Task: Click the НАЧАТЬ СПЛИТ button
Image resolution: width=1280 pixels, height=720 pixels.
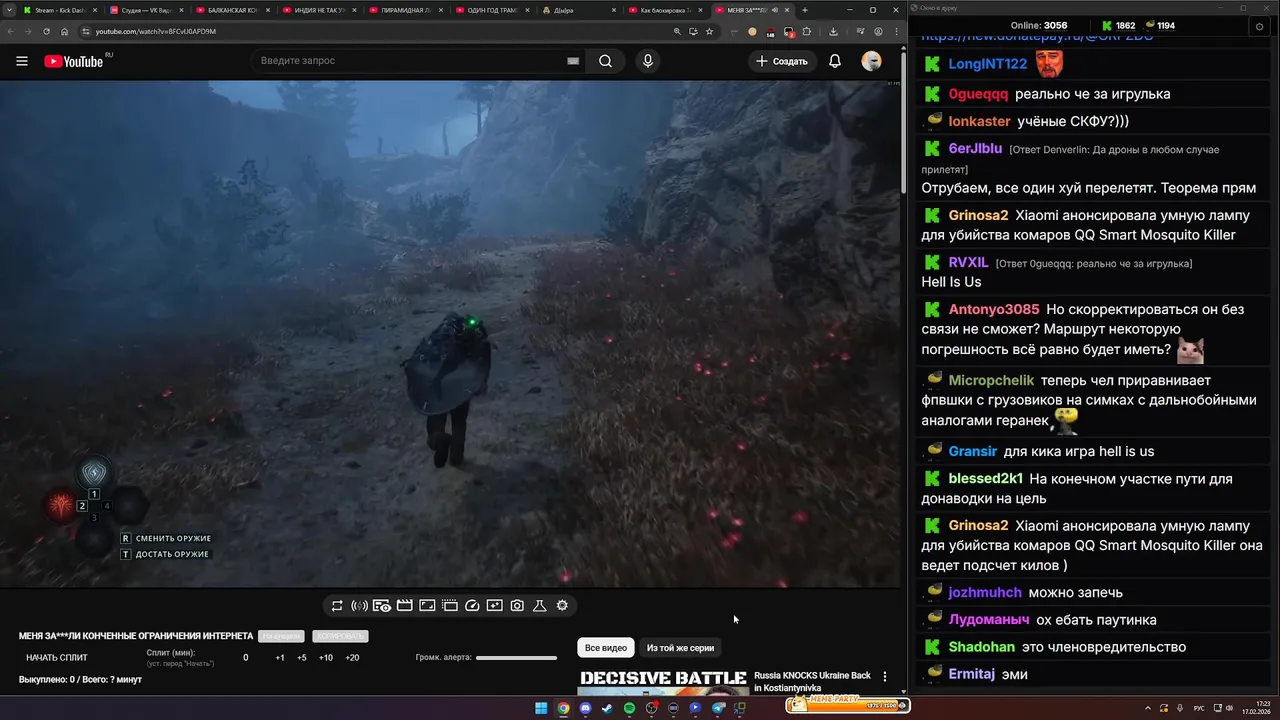Action: (x=57, y=658)
